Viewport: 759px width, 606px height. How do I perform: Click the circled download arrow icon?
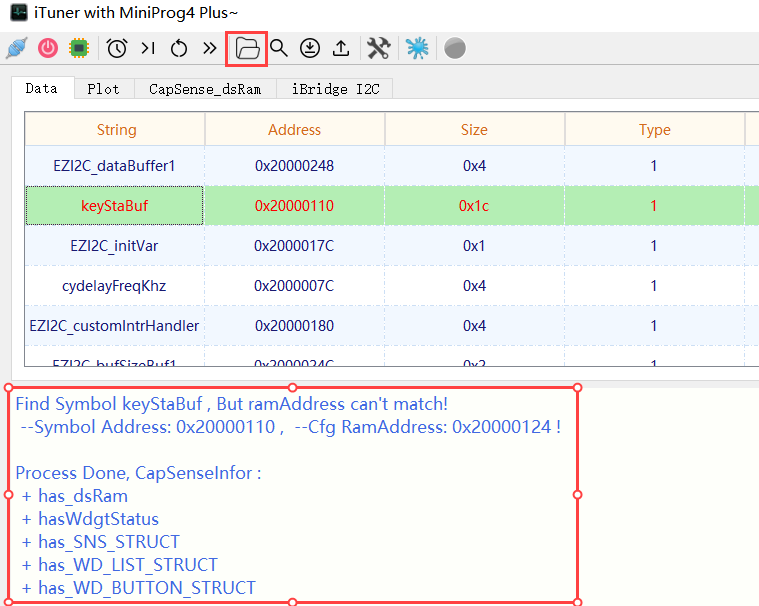310,48
